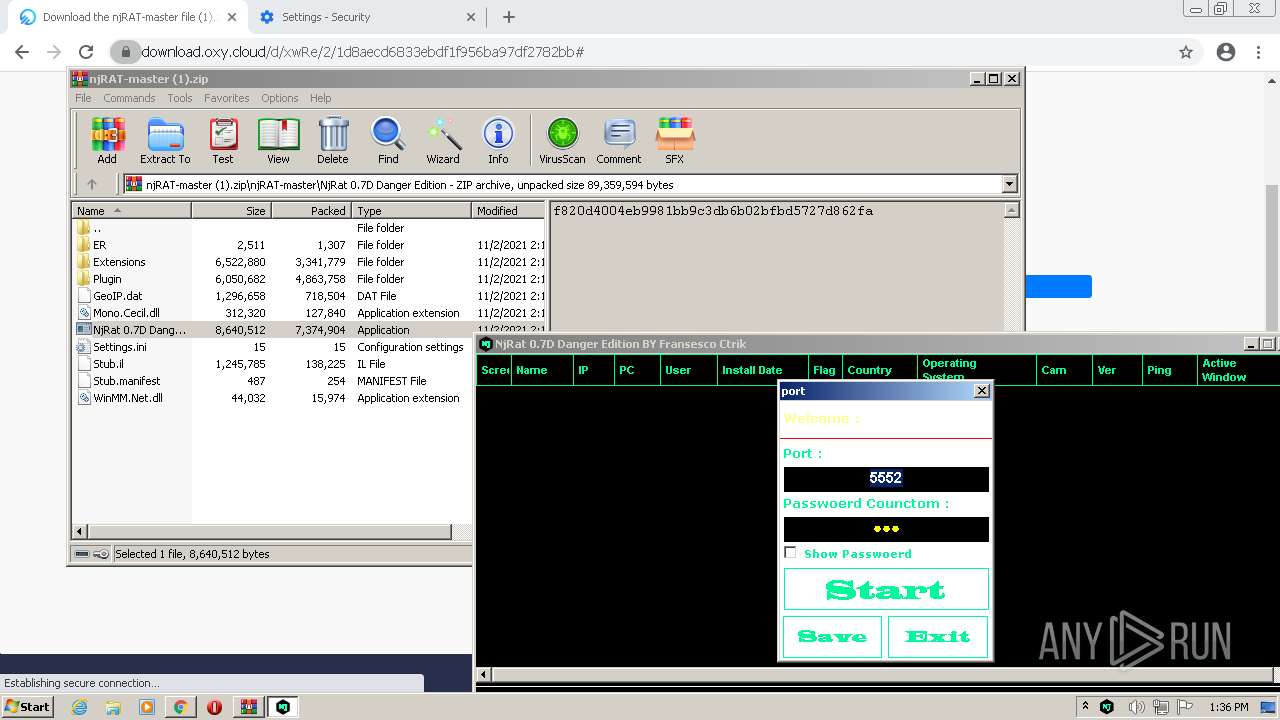Open the Windows Start menu

pyautogui.click(x=27, y=707)
